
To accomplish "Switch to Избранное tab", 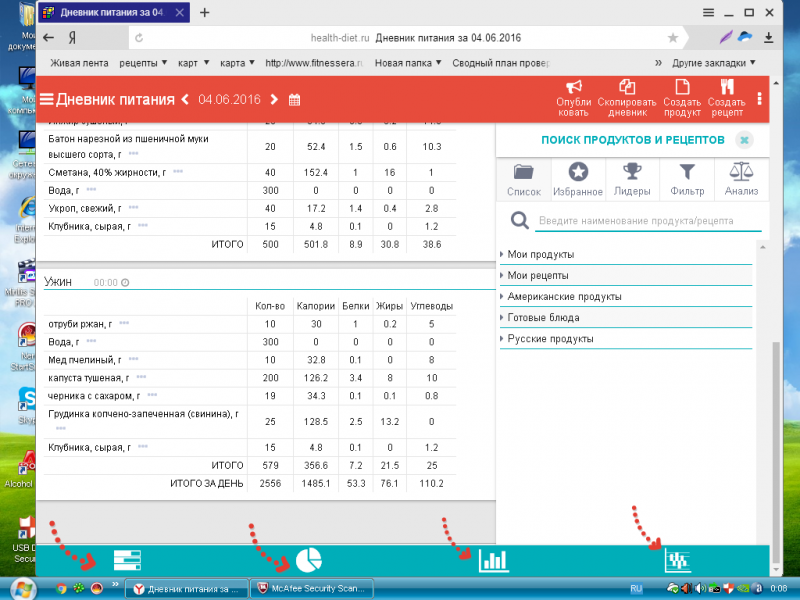I will tap(578, 179).
